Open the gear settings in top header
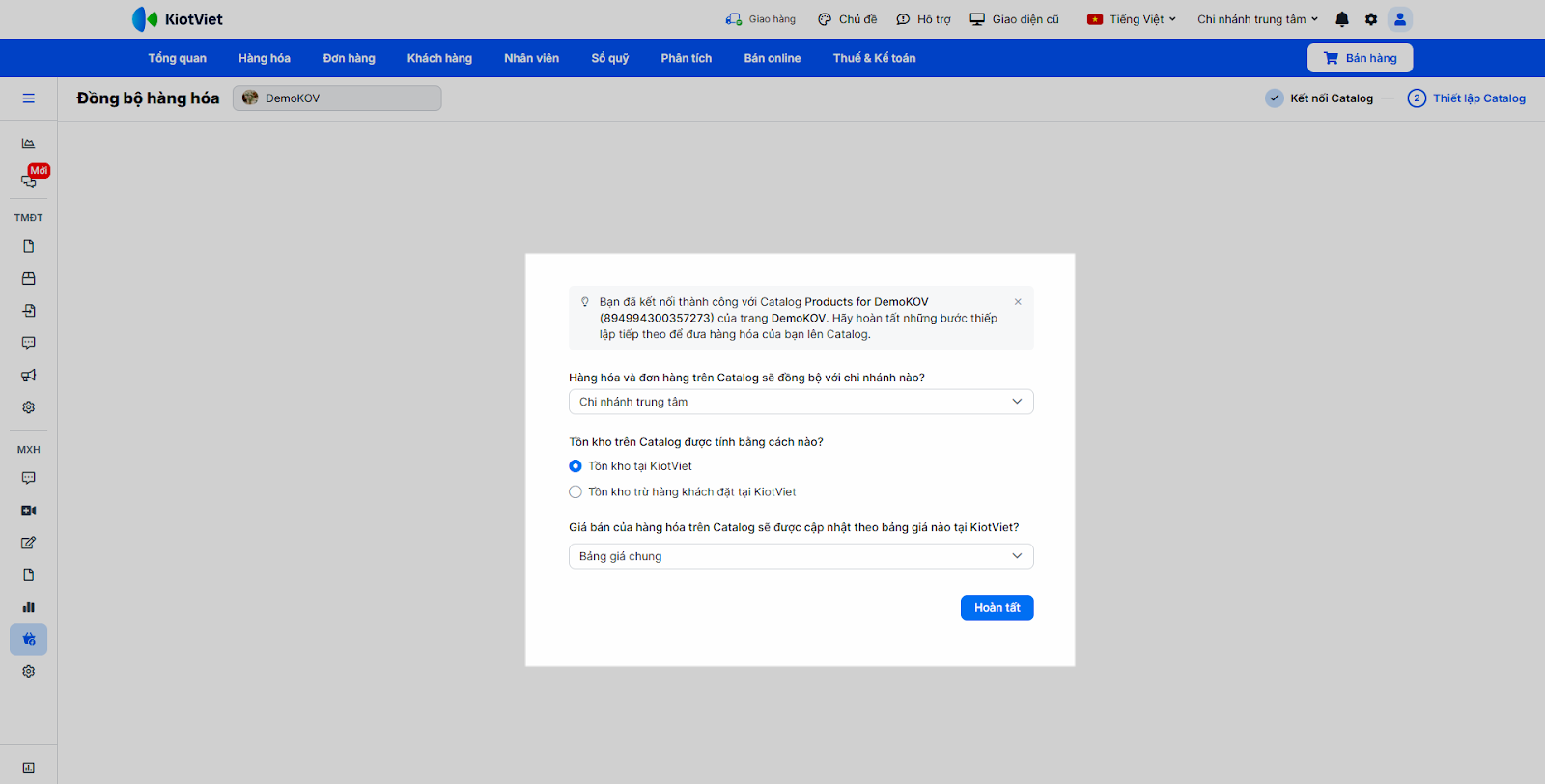Screen dimensions: 1545x784 pyautogui.click(x=1371, y=19)
